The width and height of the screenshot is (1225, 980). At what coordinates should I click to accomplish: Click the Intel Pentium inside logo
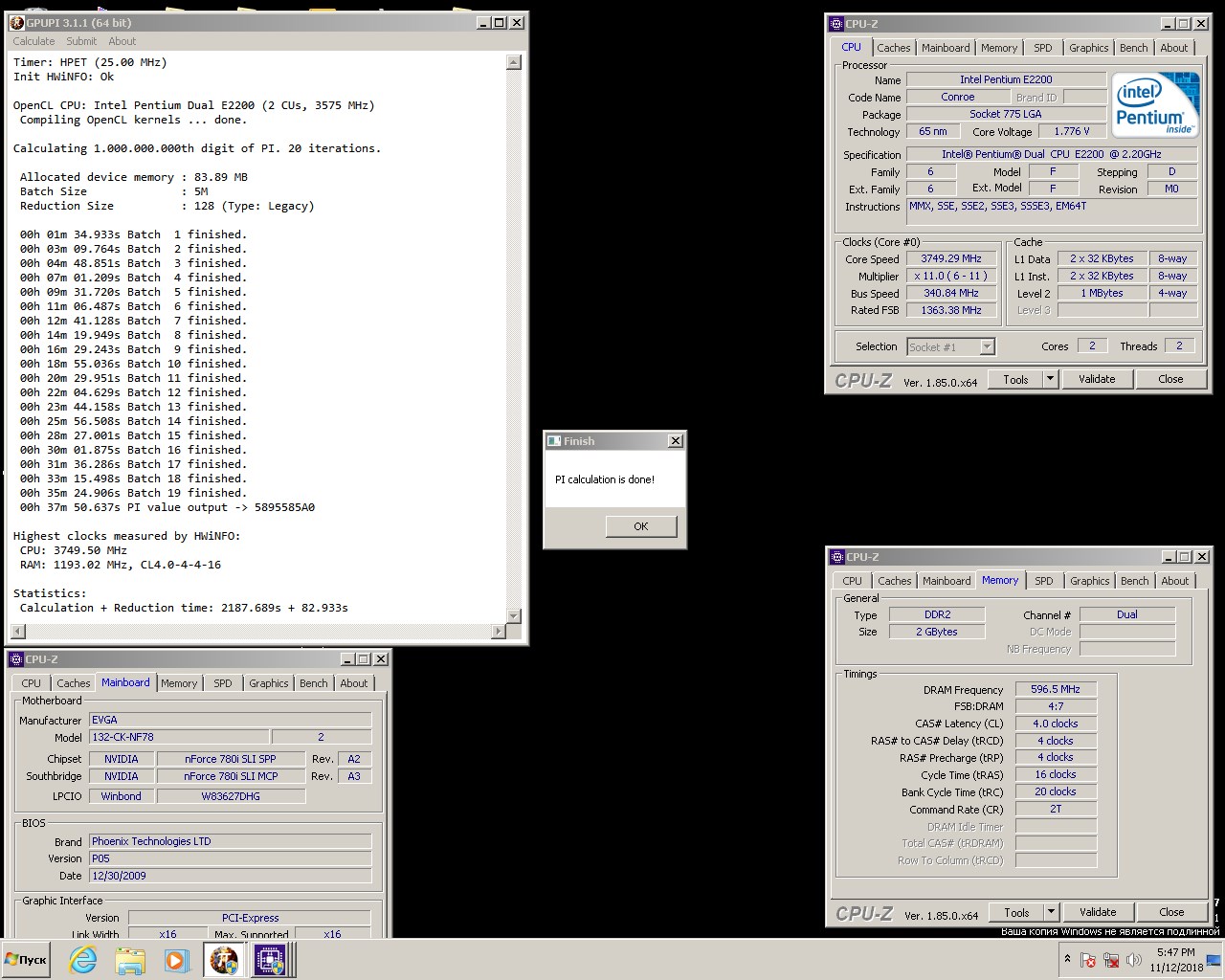point(1155,105)
